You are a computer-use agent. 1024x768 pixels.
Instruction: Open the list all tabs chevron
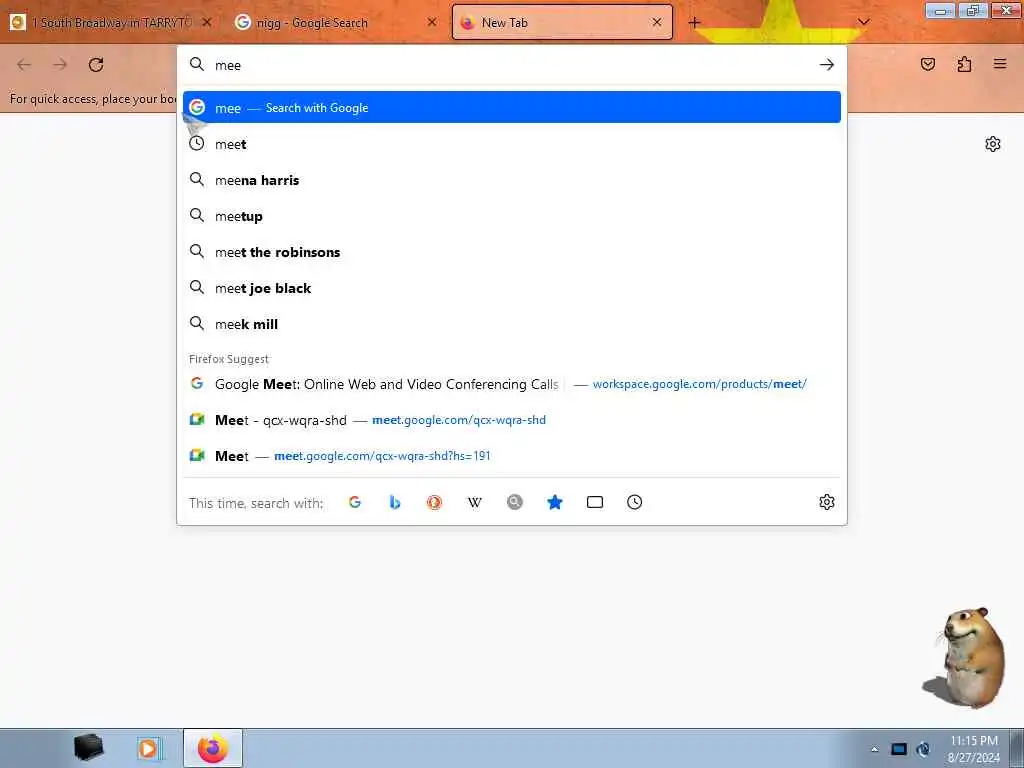863,22
